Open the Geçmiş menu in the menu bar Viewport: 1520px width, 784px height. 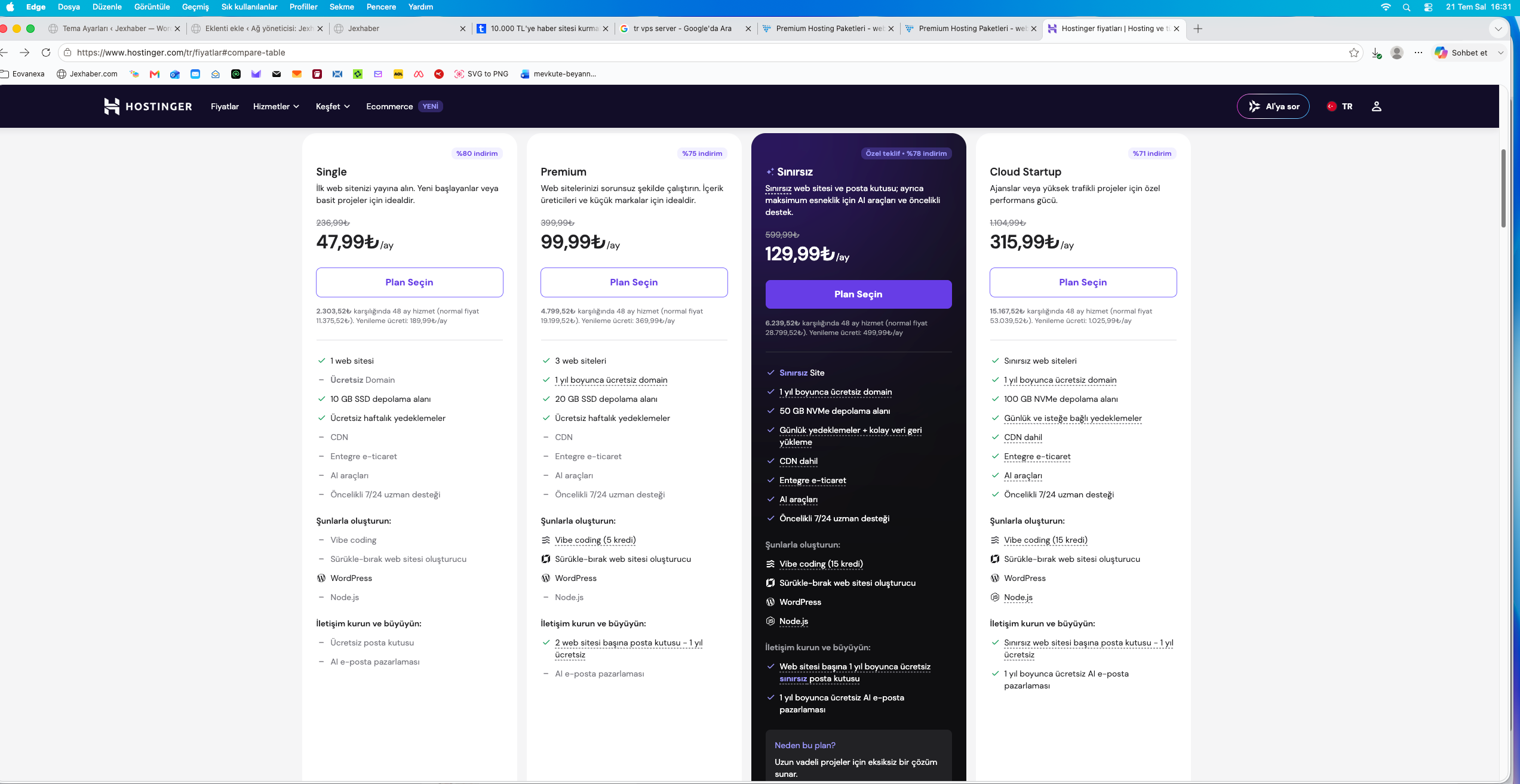195,7
